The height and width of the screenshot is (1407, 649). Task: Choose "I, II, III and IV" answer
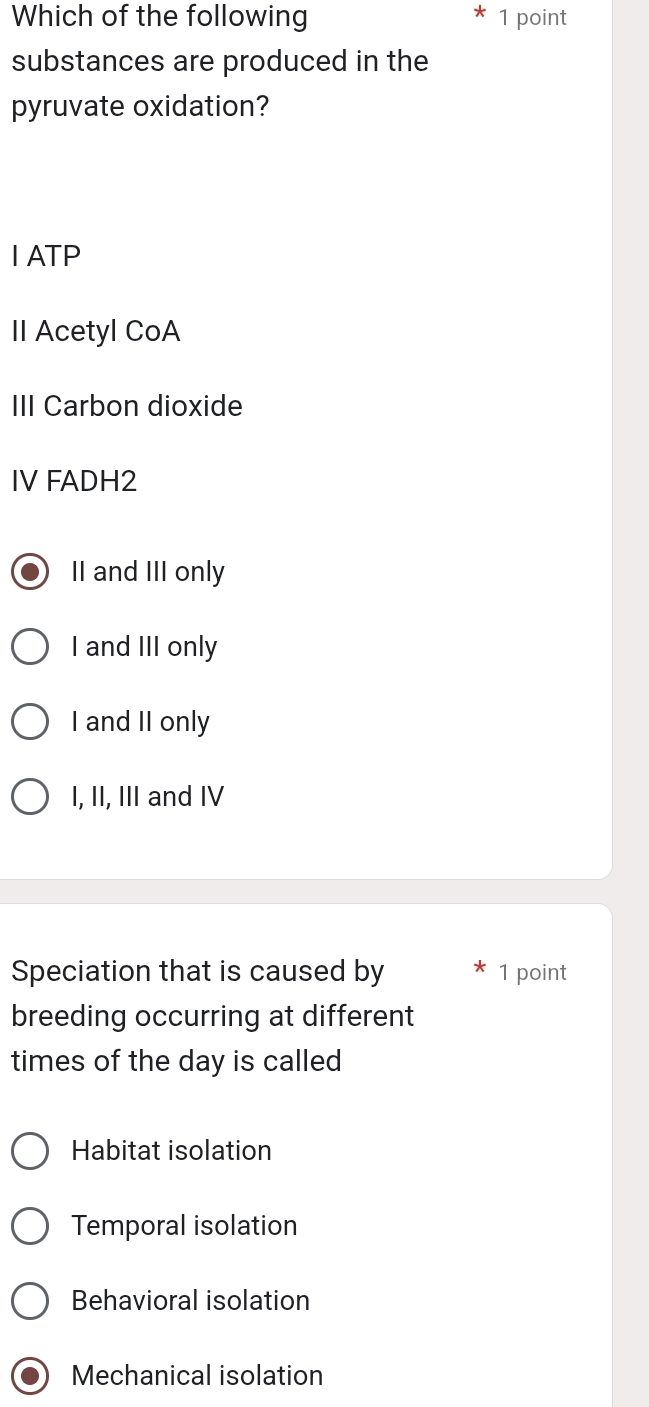tap(30, 796)
